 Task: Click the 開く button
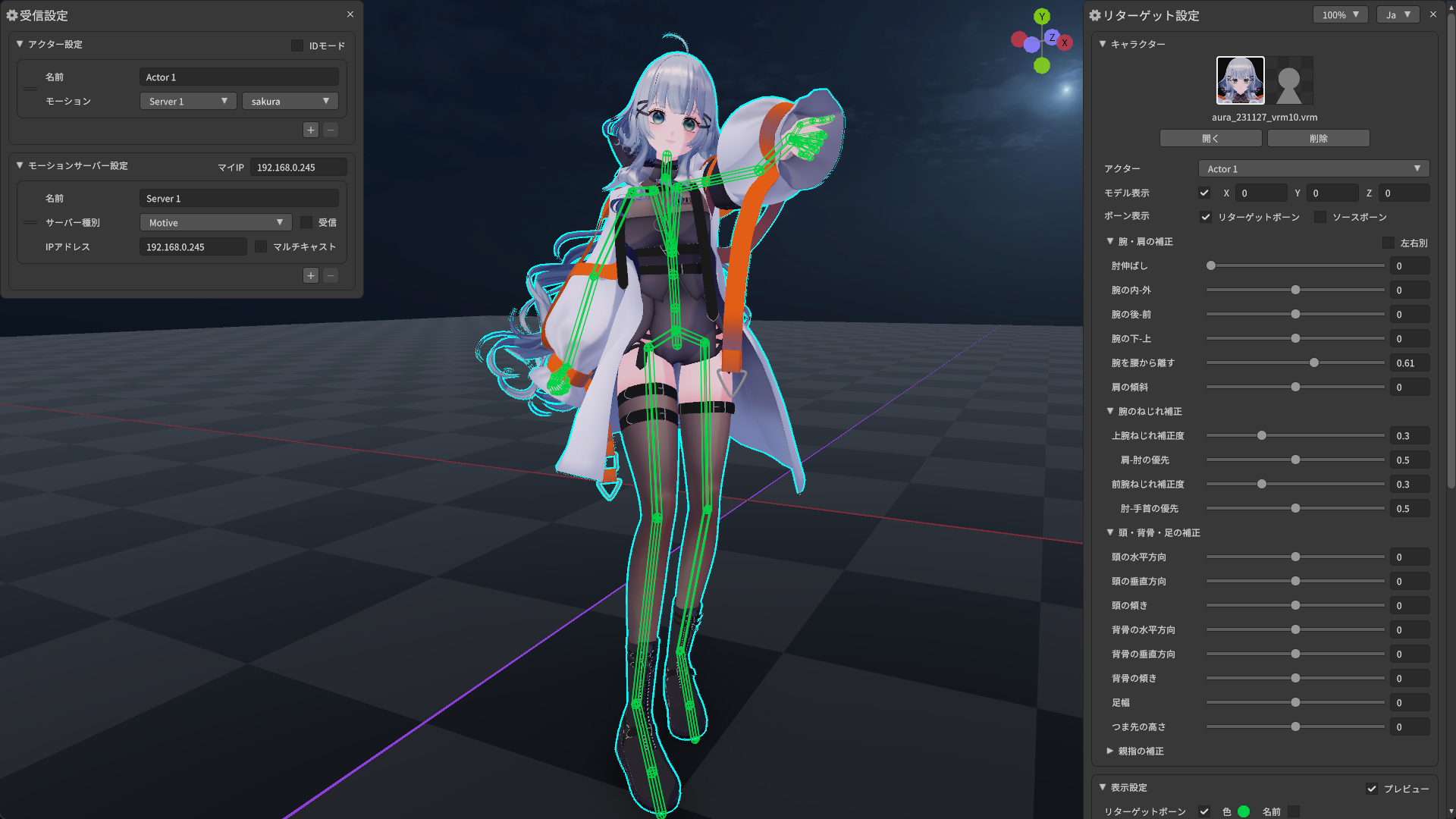click(x=1210, y=138)
